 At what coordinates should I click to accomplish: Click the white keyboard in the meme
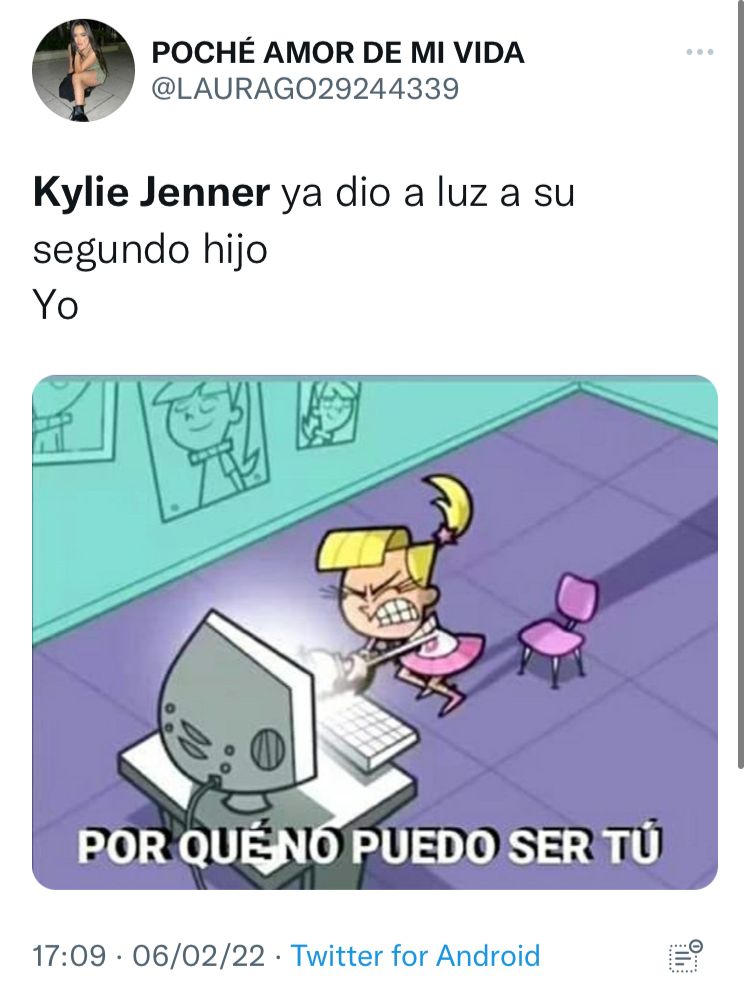(x=366, y=731)
